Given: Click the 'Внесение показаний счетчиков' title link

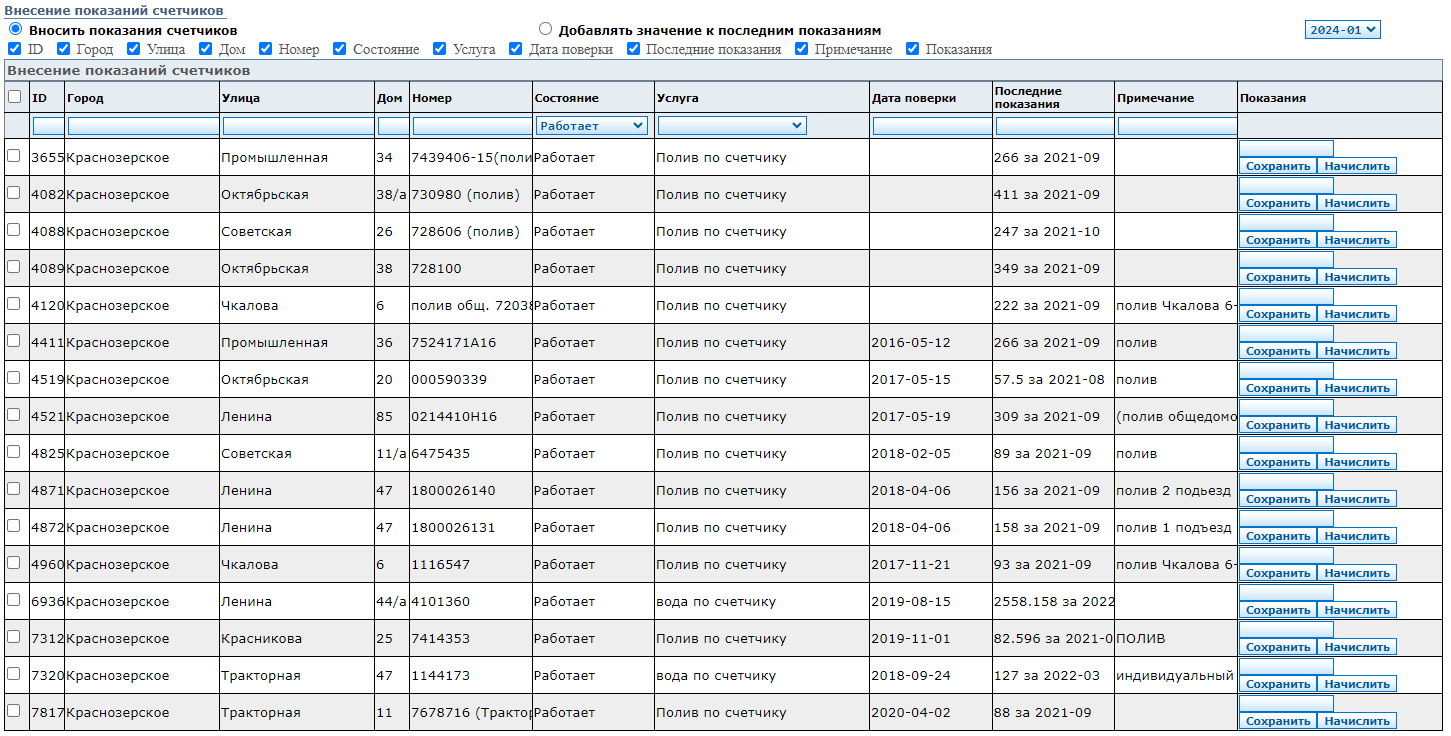Looking at the screenshot, I should coord(114,11).
